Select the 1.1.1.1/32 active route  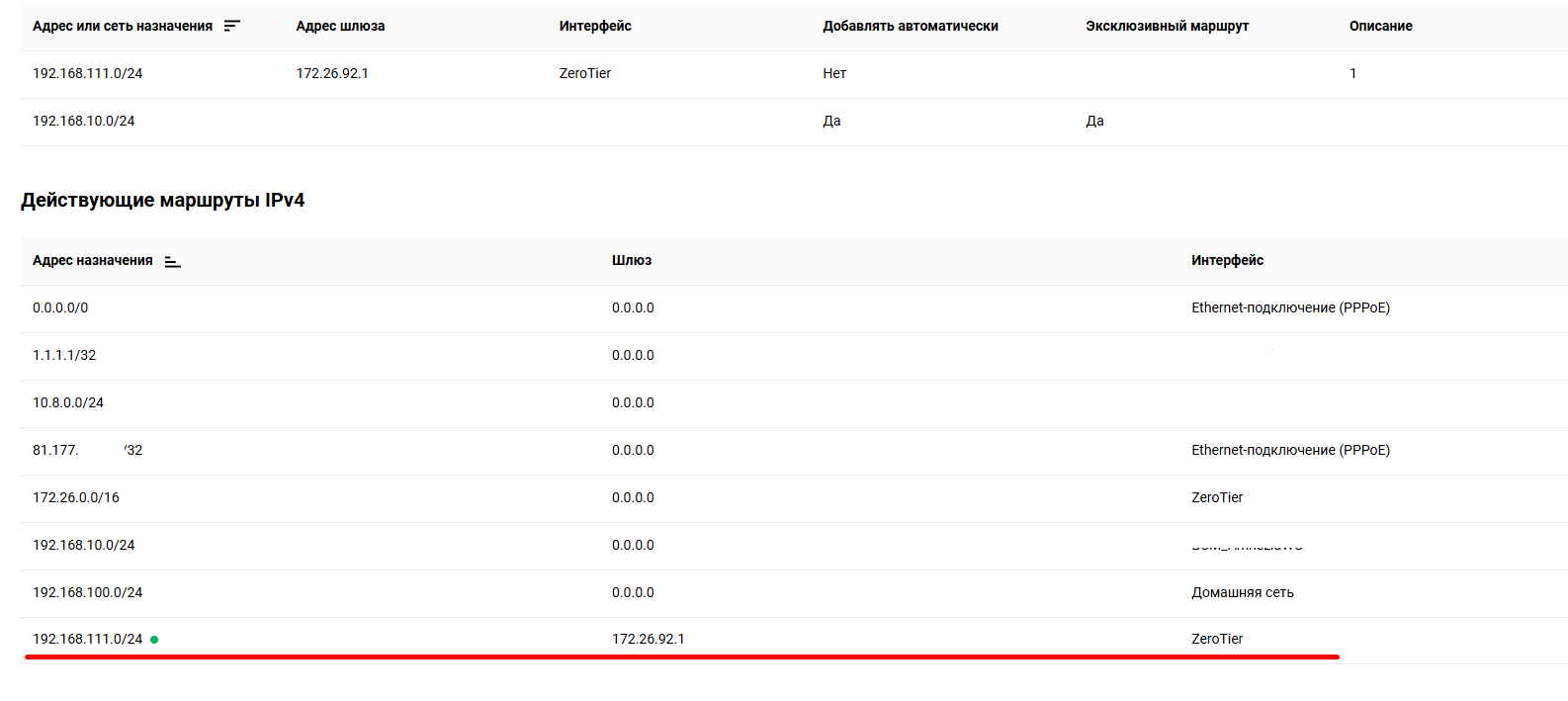tap(64, 355)
